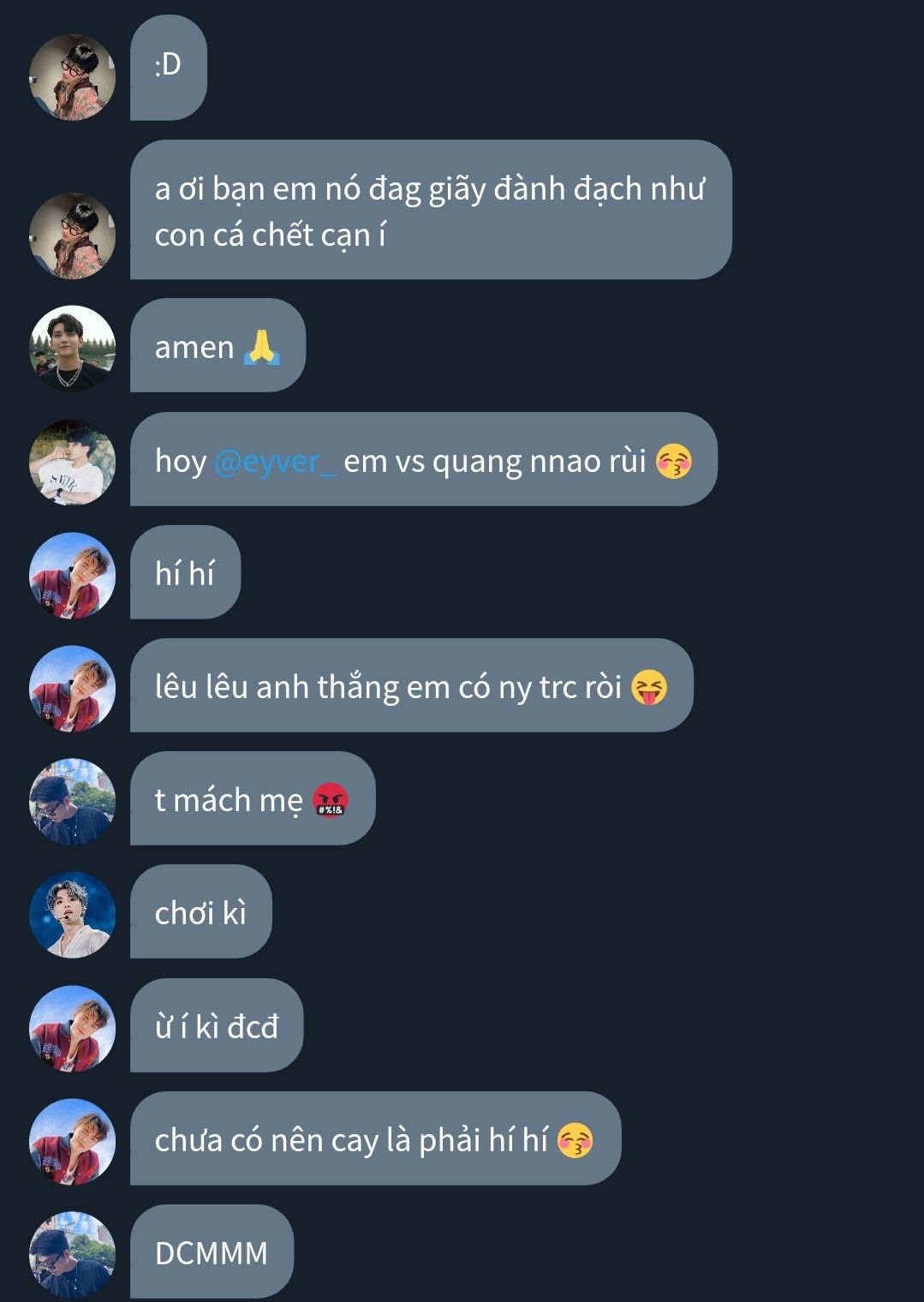This screenshot has width=924, height=1302.
Task: Click kissing emoji after "nnao rùi"
Action: click(x=674, y=461)
